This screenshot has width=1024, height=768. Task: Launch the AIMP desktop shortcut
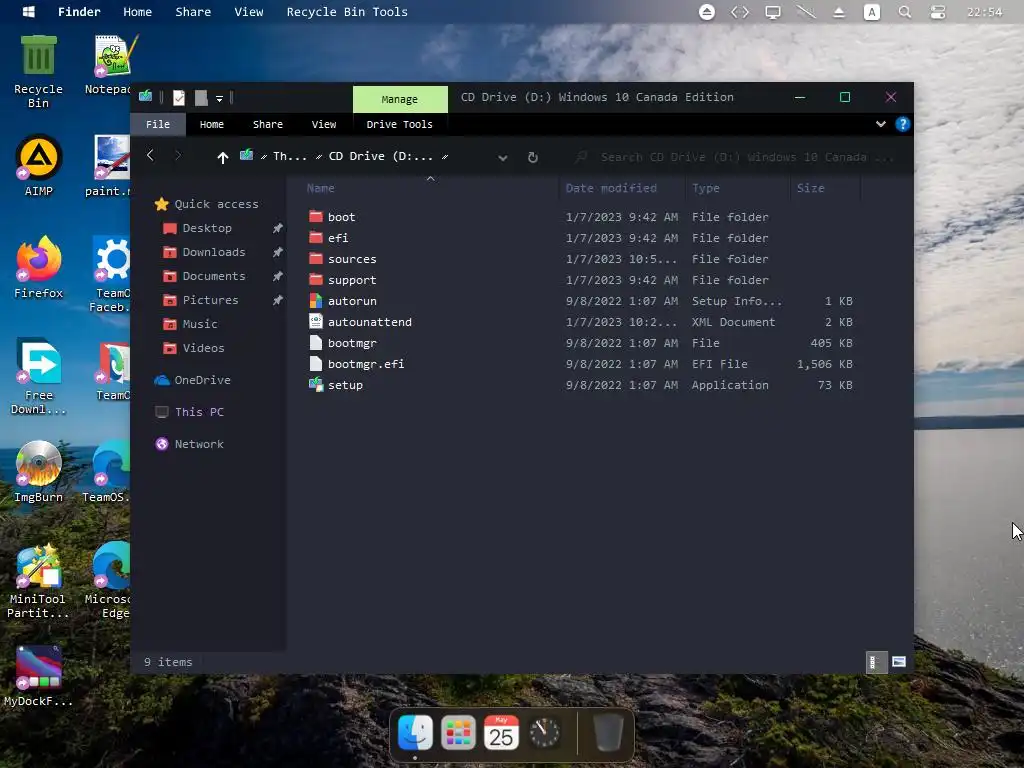39,166
